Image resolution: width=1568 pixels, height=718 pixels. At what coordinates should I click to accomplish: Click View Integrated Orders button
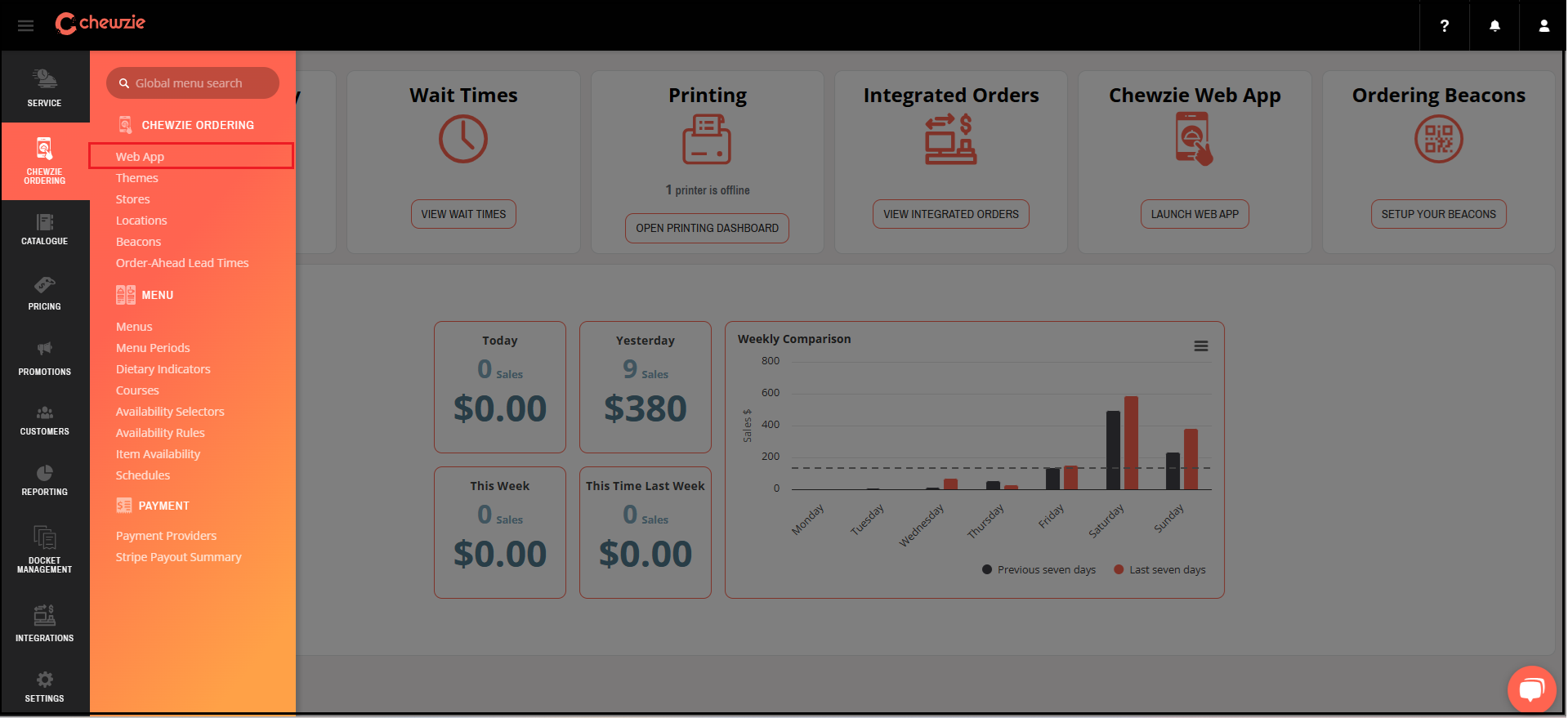[950, 214]
